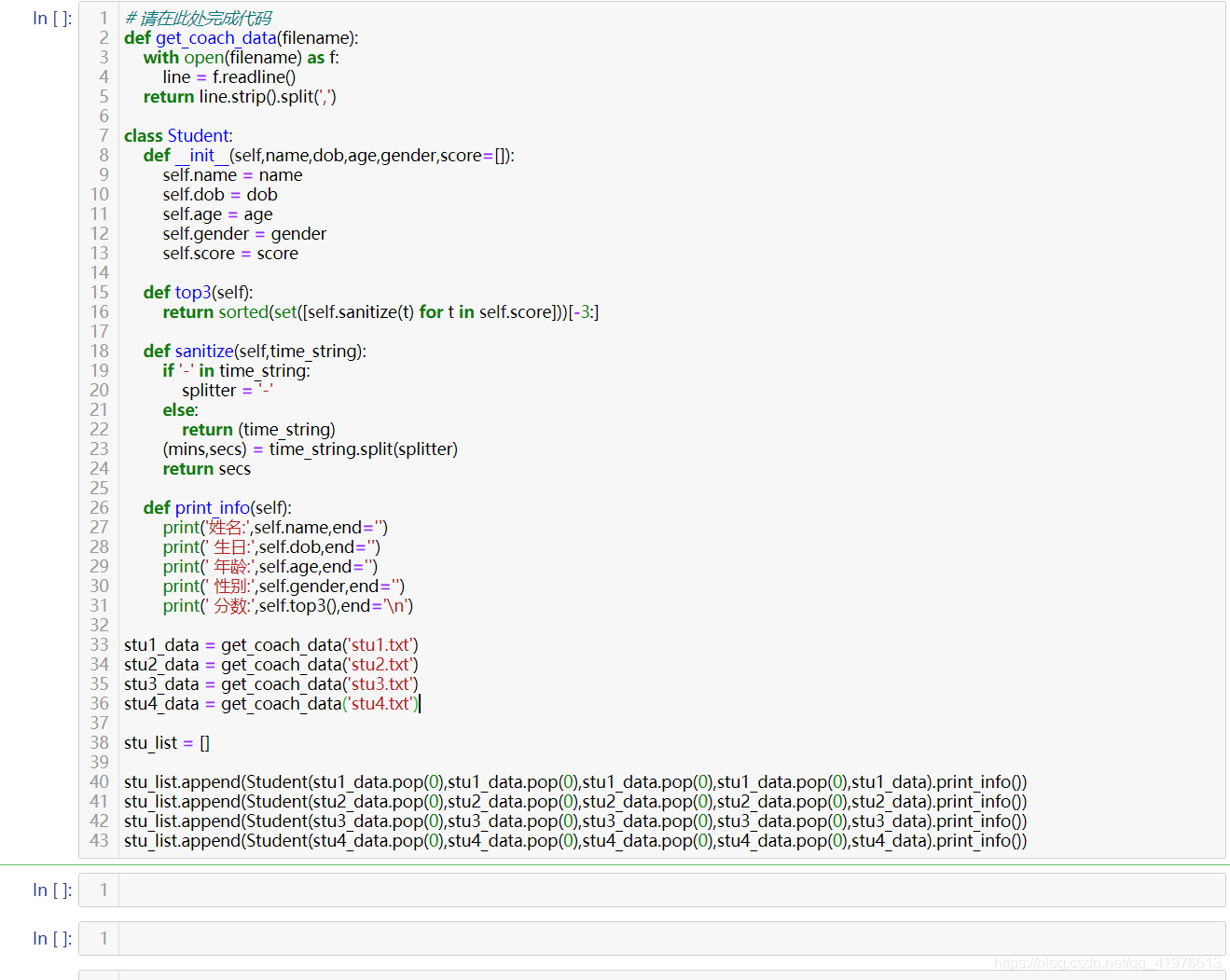Viewport: 1230px width, 980px height.
Task: Click the 'def top3(self):' line
Action: pos(199,292)
